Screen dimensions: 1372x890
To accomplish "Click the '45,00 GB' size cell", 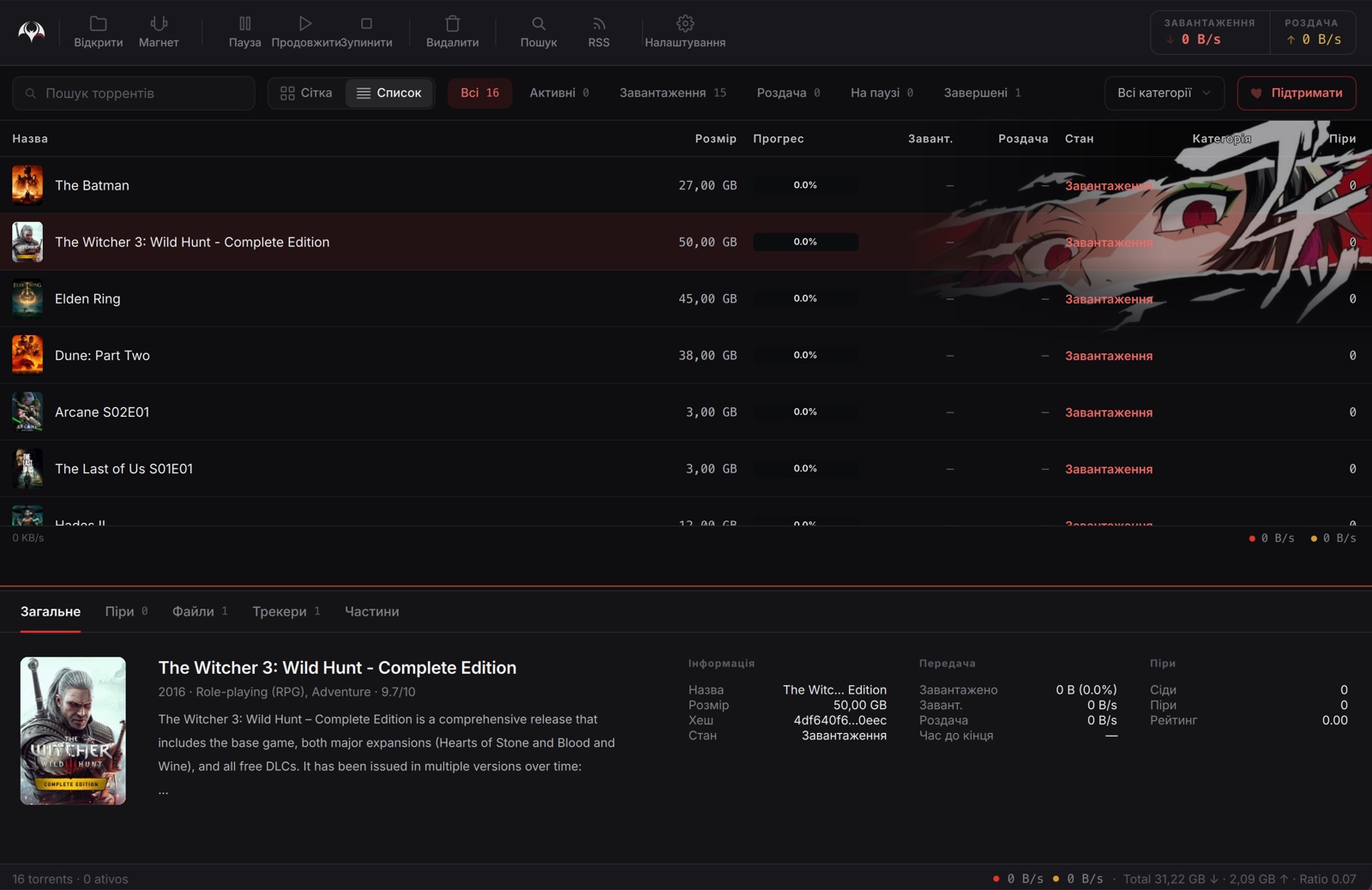I will (x=707, y=298).
